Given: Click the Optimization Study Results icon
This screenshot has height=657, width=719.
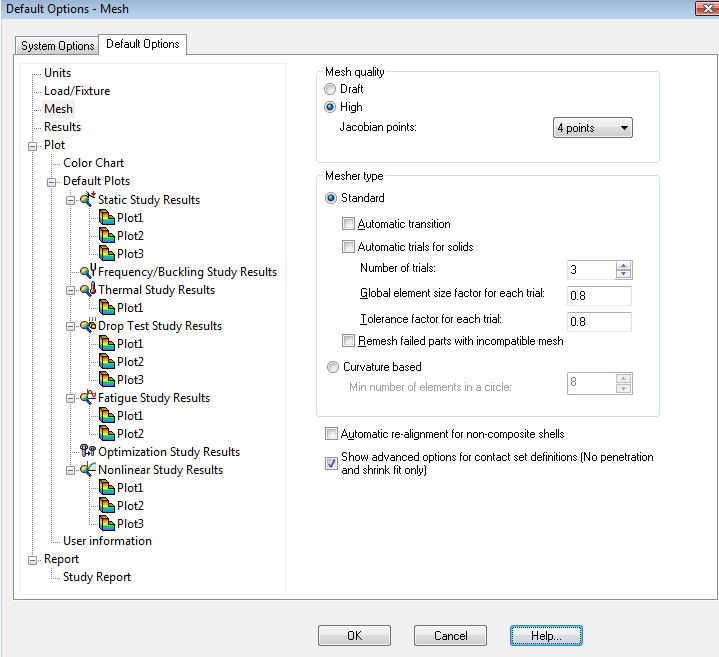Looking at the screenshot, I should 88,451.
